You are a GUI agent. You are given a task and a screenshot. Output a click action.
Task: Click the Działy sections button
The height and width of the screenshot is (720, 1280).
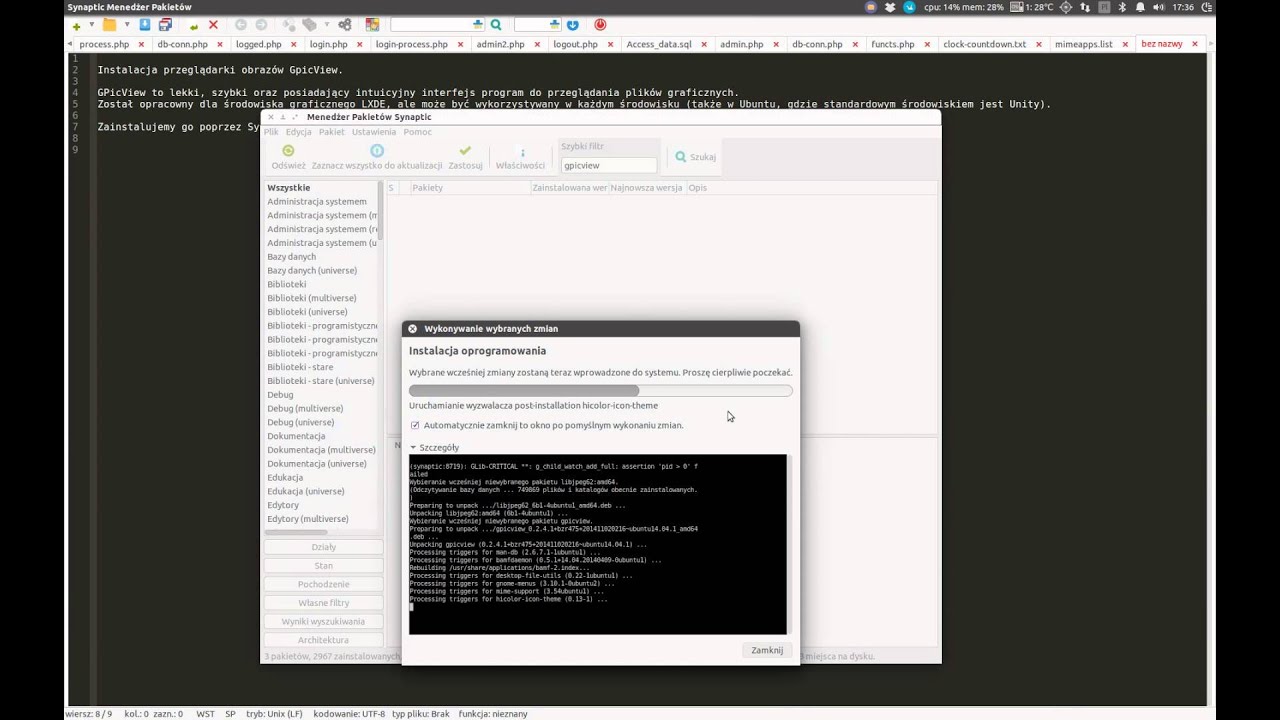coord(323,547)
